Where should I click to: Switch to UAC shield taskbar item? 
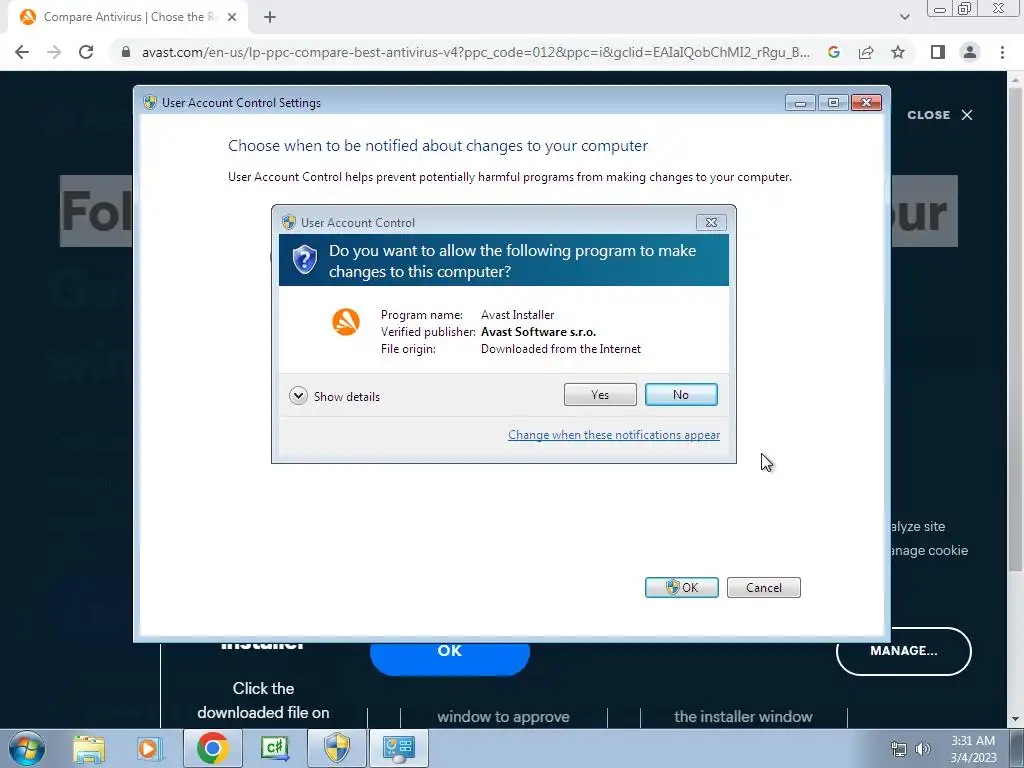tap(337, 748)
